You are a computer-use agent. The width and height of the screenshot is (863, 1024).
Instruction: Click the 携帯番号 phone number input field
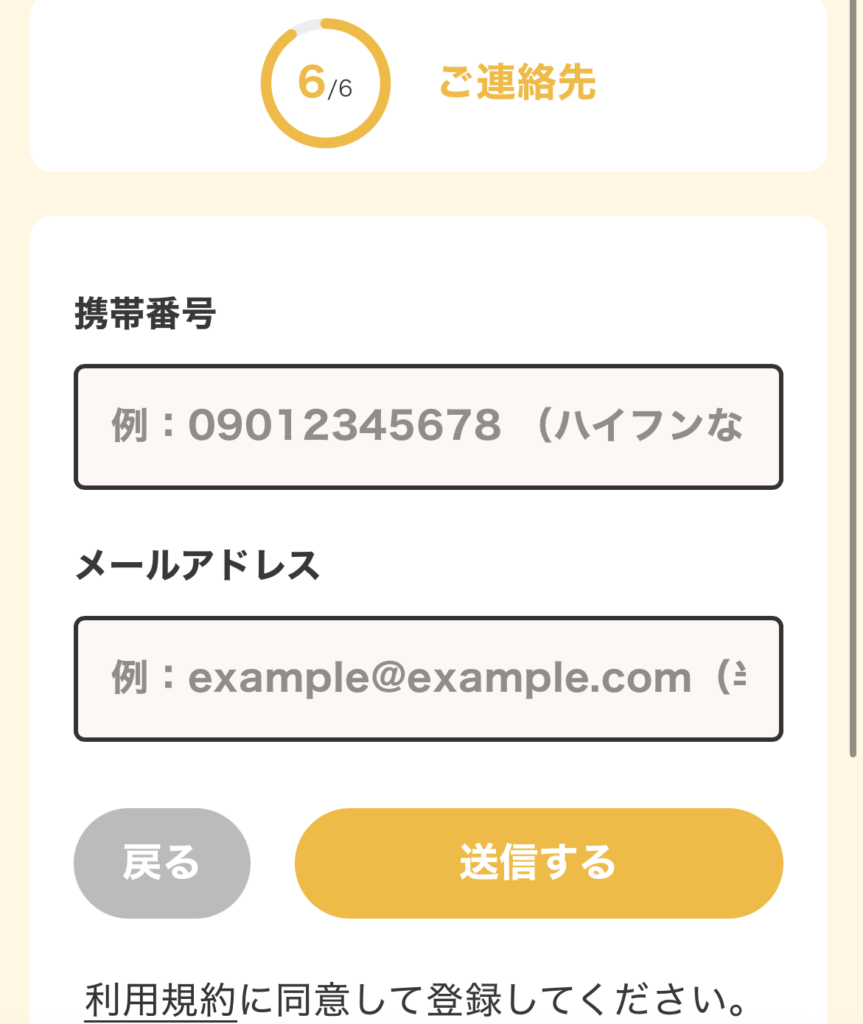[428, 427]
